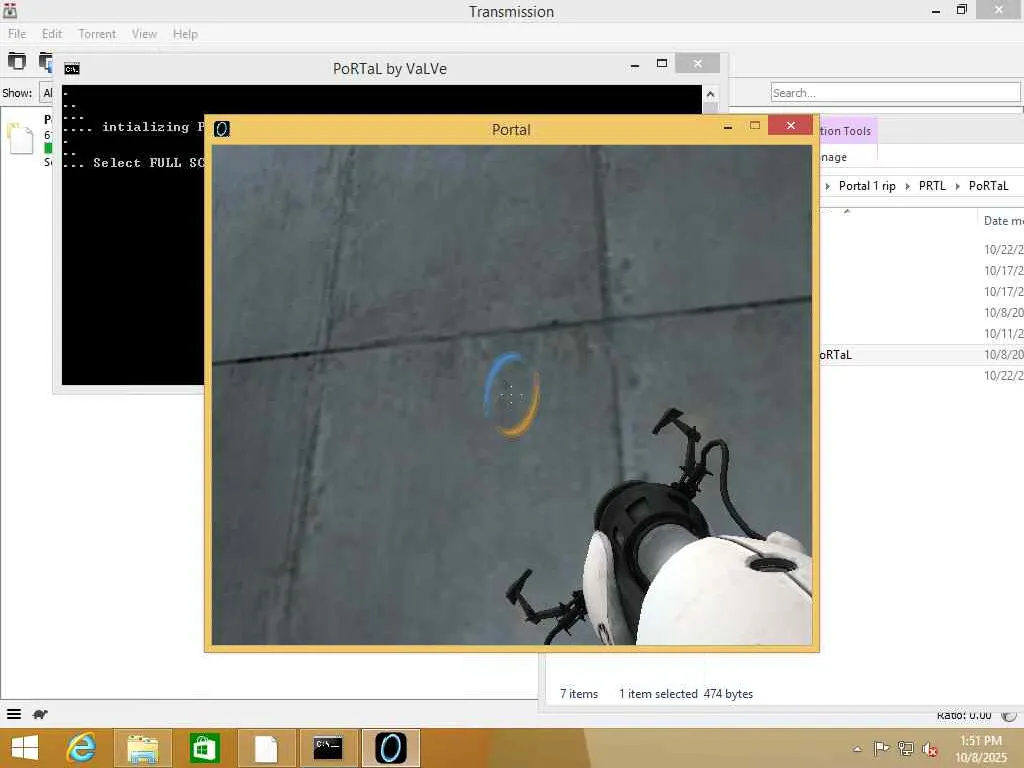Viewport: 1024px width, 768px height.
Task: Close the PoRTaL by VaLVe console window
Action: pyautogui.click(x=697, y=63)
